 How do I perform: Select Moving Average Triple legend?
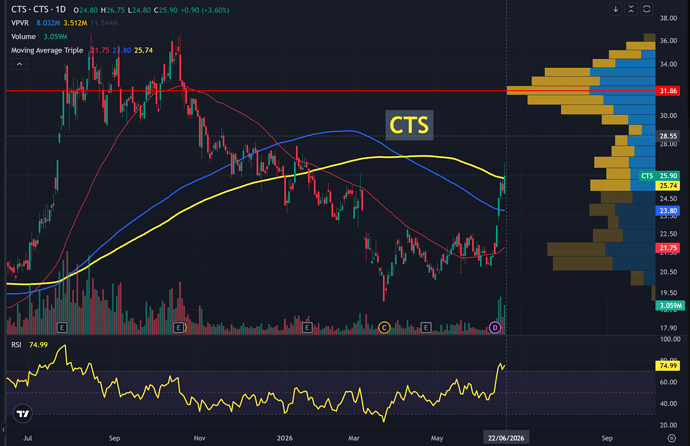pyautogui.click(x=47, y=50)
